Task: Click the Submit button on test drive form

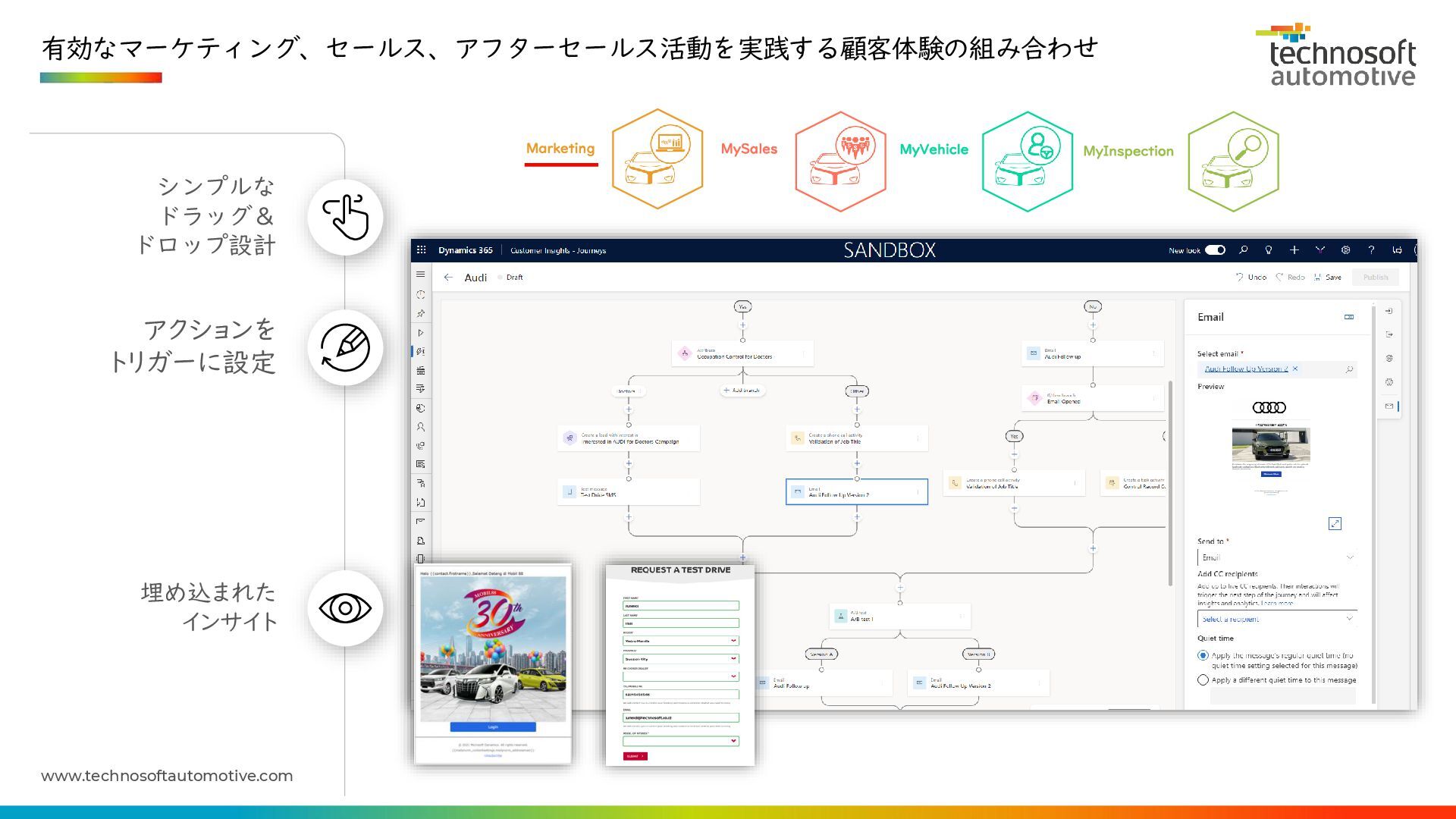Action: (635, 756)
